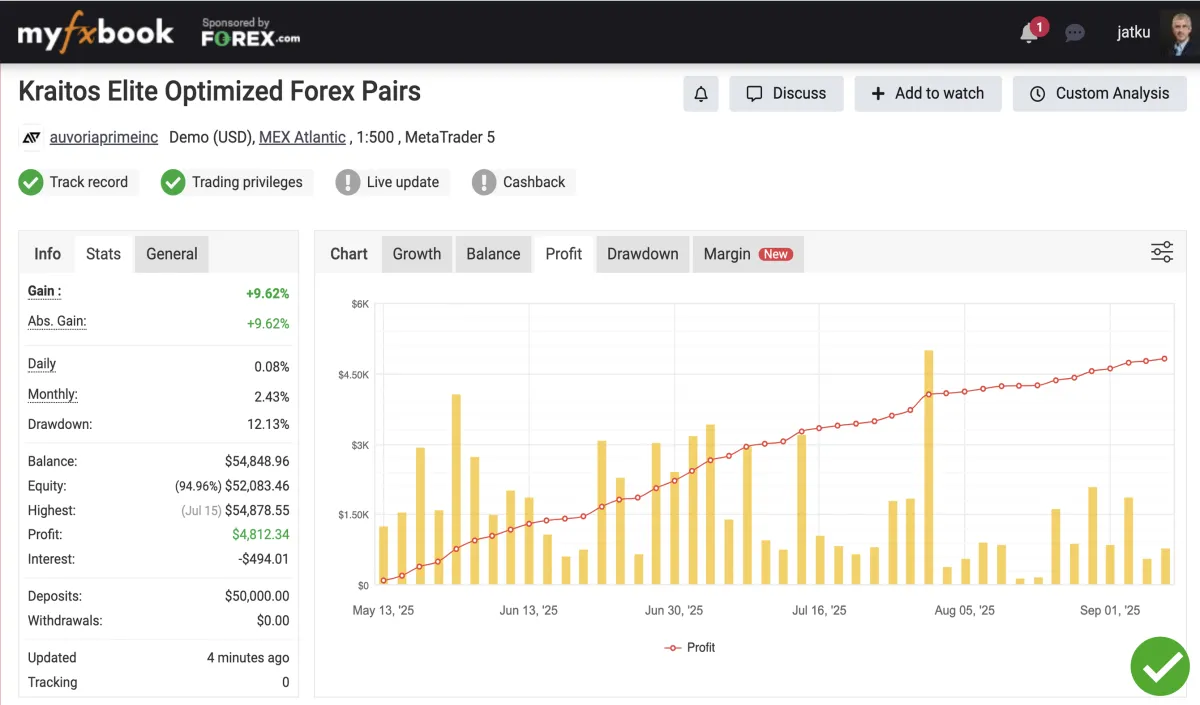This screenshot has height=705, width=1200.
Task: Switch to the Drawdown chart tab
Action: click(642, 254)
